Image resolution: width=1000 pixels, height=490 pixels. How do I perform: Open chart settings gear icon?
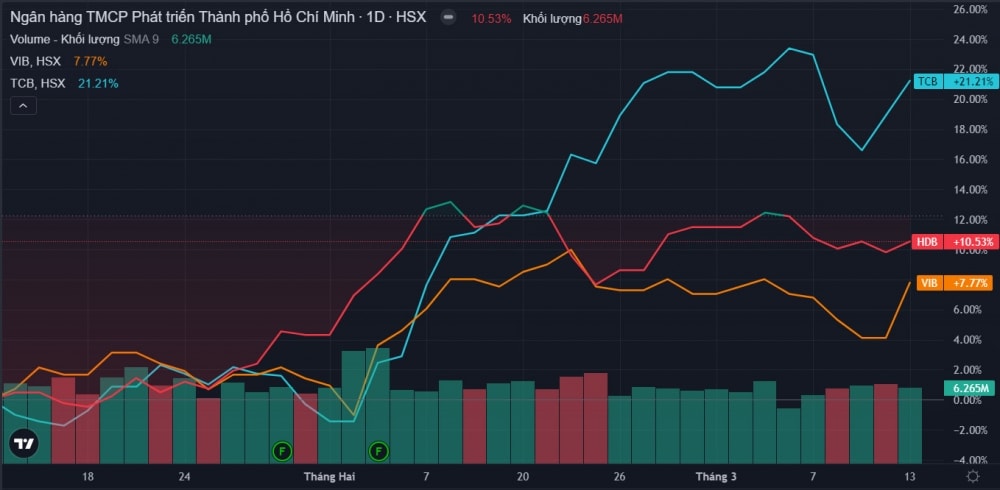tap(973, 476)
